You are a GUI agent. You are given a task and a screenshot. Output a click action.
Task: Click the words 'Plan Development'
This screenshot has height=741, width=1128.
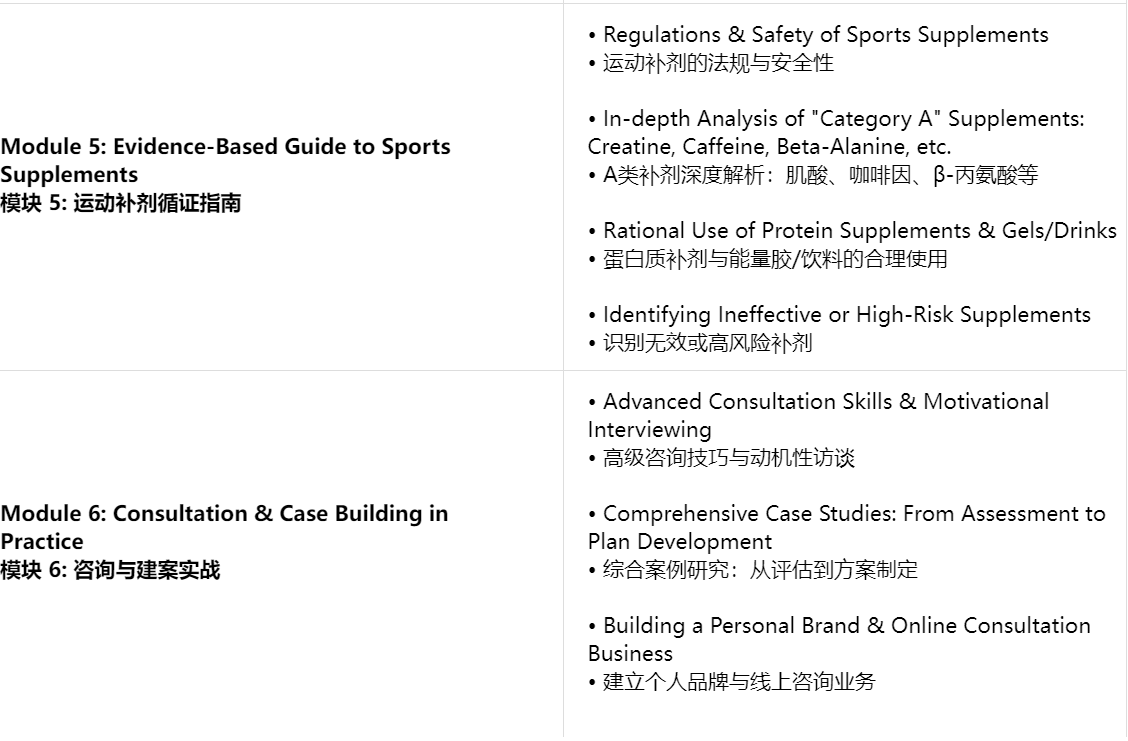pyautogui.click(x=680, y=542)
